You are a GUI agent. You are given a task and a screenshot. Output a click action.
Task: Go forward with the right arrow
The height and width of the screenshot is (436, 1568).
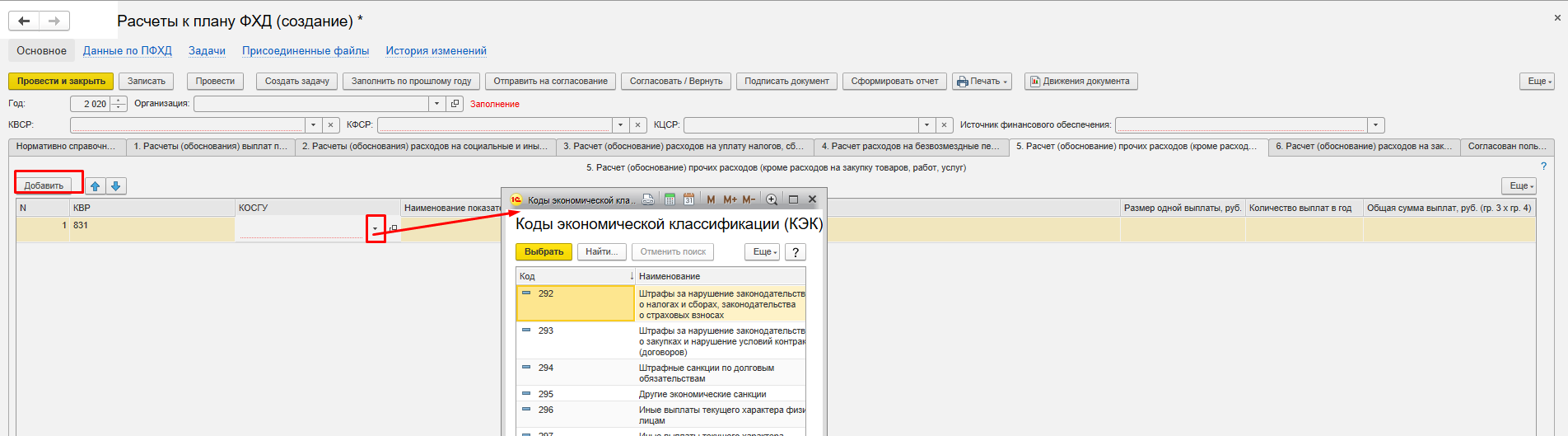pos(54,21)
